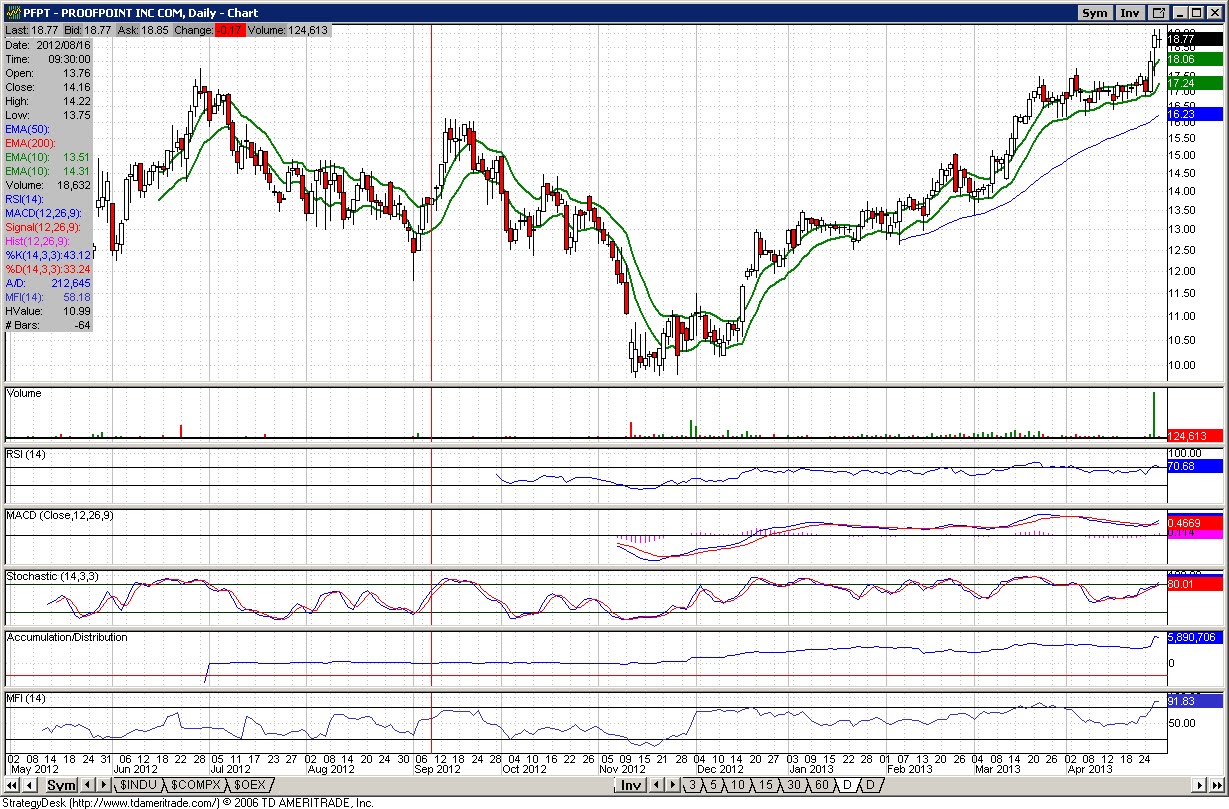This screenshot has height=809, width=1229.
Task: Click the %K(14,3,3): 43.12 data row
Action: coord(48,255)
